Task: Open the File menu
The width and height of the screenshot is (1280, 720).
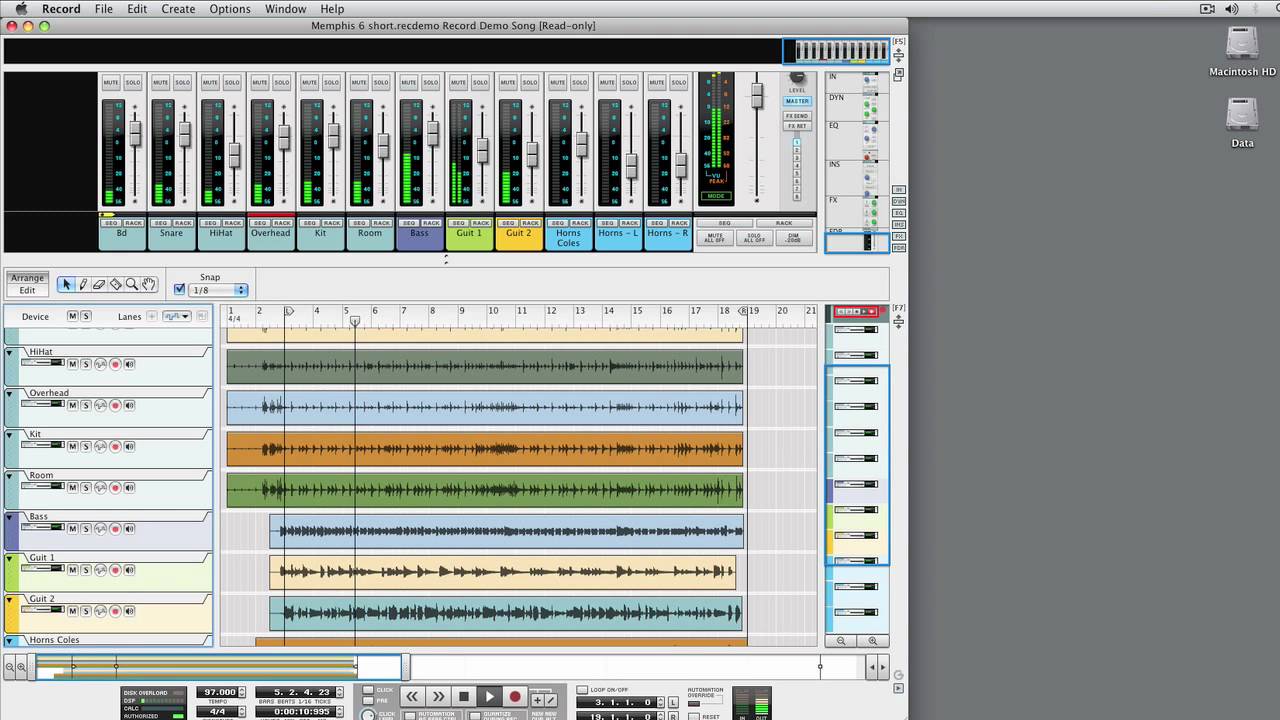Action: pos(104,9)
